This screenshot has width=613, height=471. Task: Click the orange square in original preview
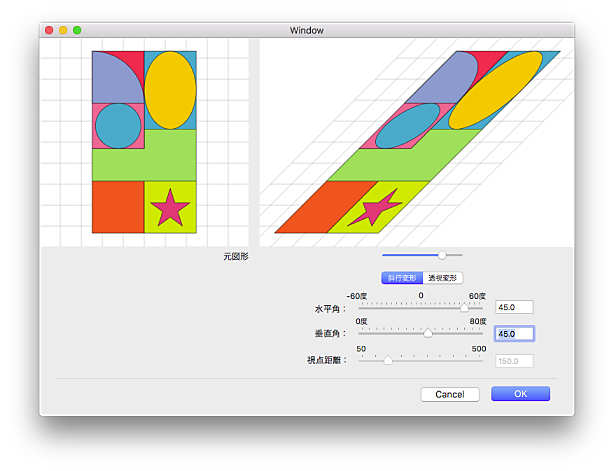pyautogui.click(x=118, y=206)
